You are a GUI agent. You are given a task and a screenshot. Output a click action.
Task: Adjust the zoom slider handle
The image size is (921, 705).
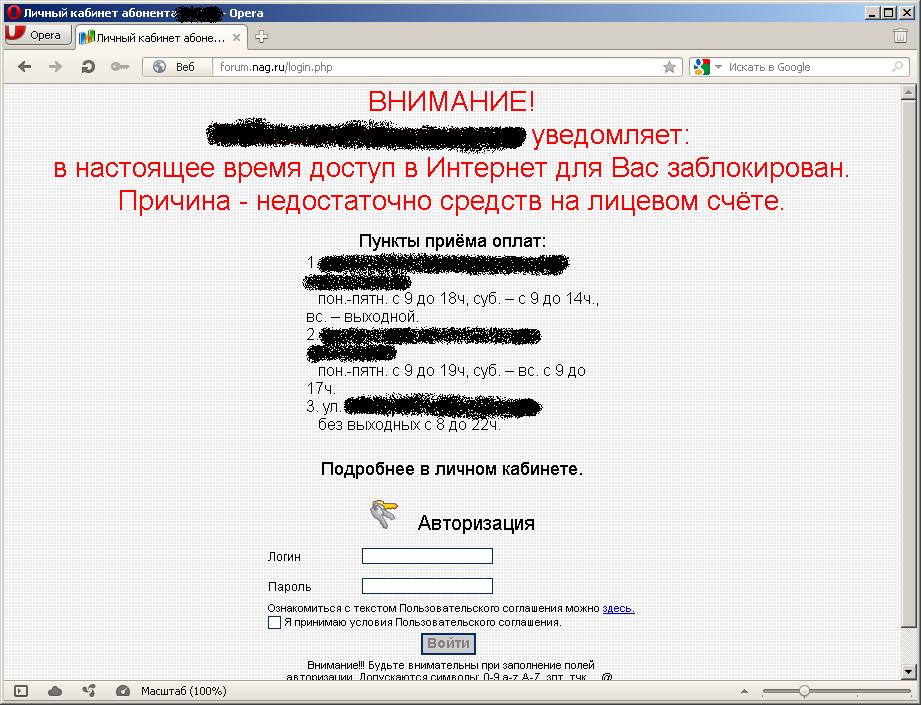tap(804, 691)
